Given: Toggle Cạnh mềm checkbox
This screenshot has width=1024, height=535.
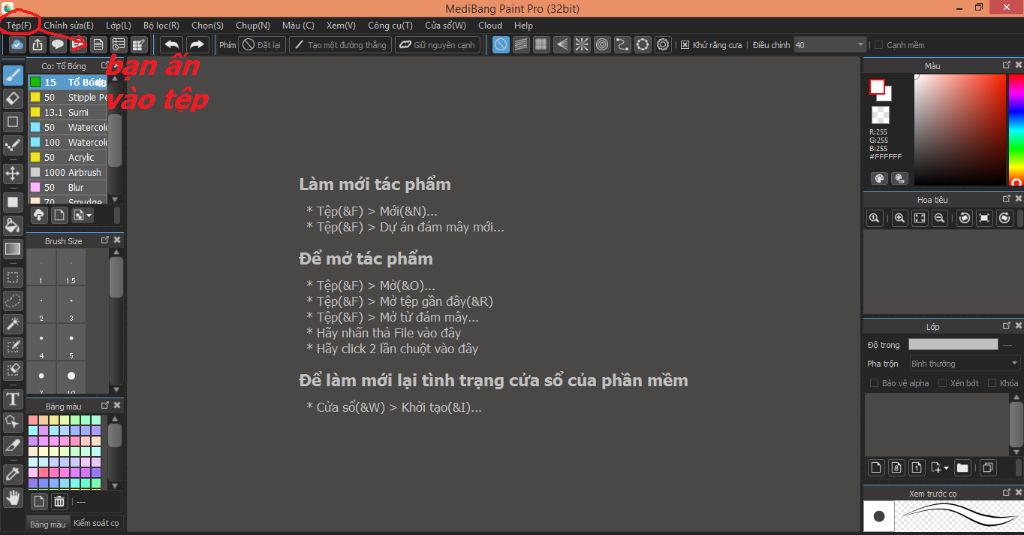Looking at the screenshot, I should point(878,45).
